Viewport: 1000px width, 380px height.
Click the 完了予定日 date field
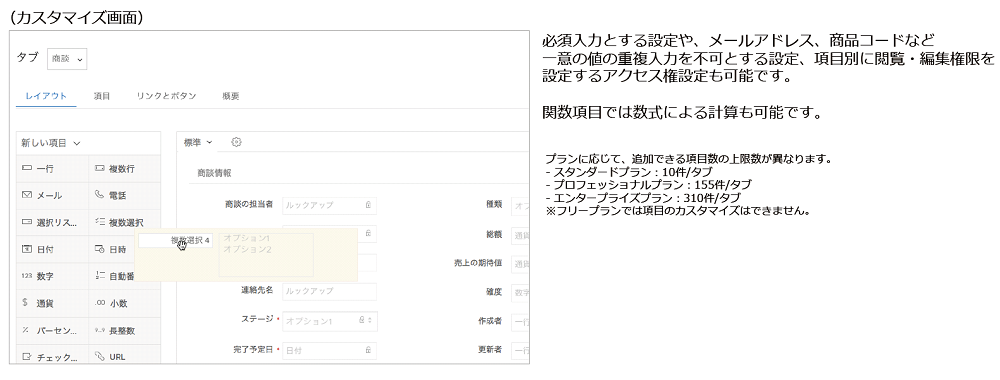[x=329, y=350]
